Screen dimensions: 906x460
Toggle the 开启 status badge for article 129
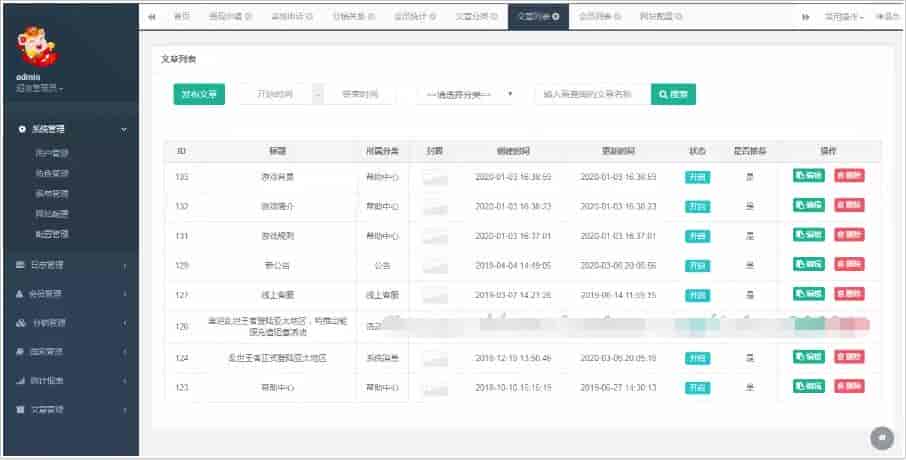(x=697, y=266)
